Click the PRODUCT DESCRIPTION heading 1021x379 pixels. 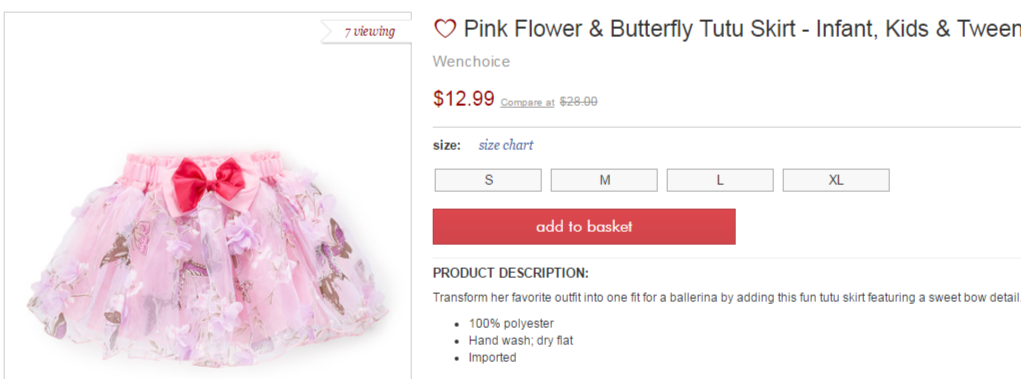tap(510, 273)
